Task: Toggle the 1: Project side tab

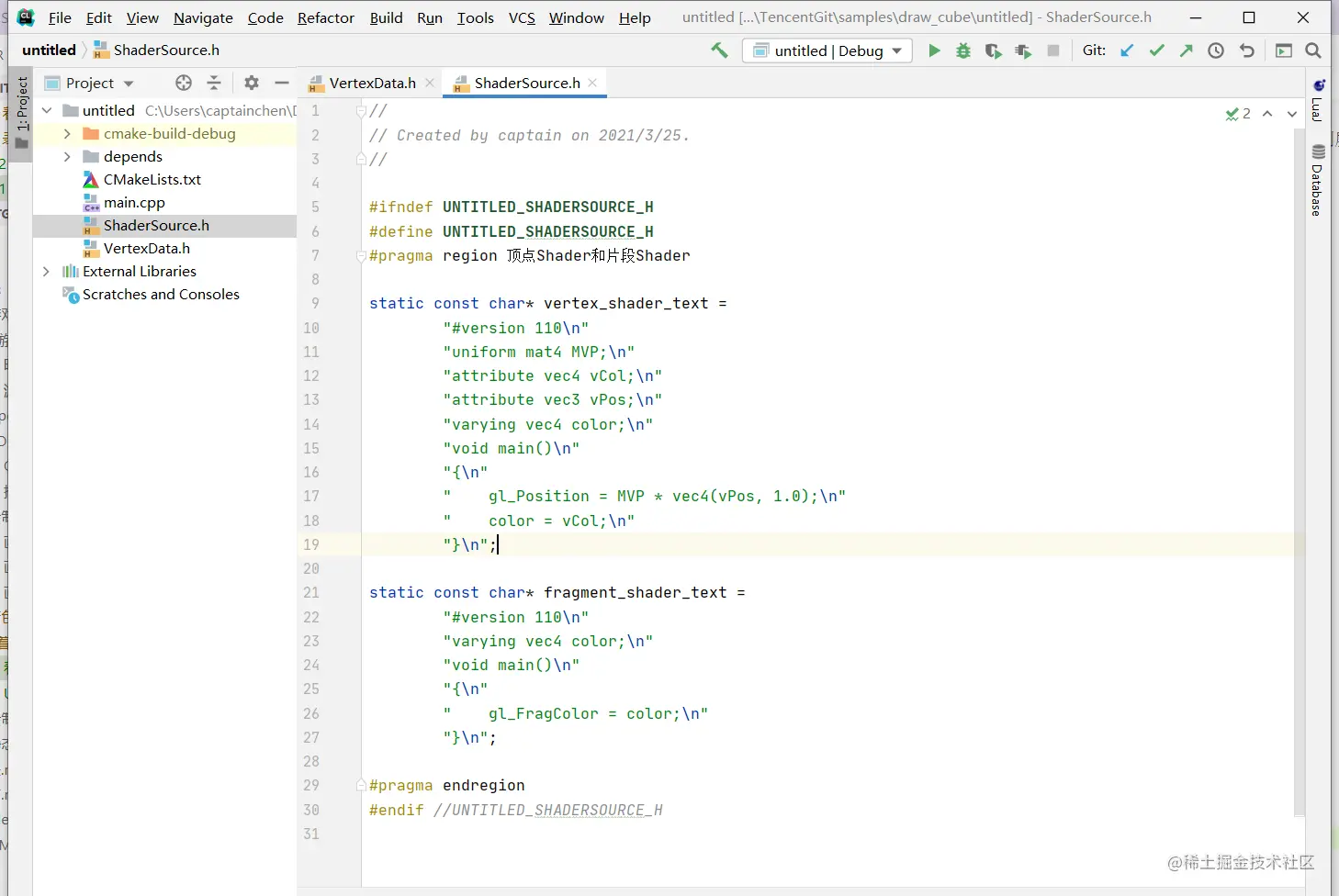Action: tap(21, 112)
